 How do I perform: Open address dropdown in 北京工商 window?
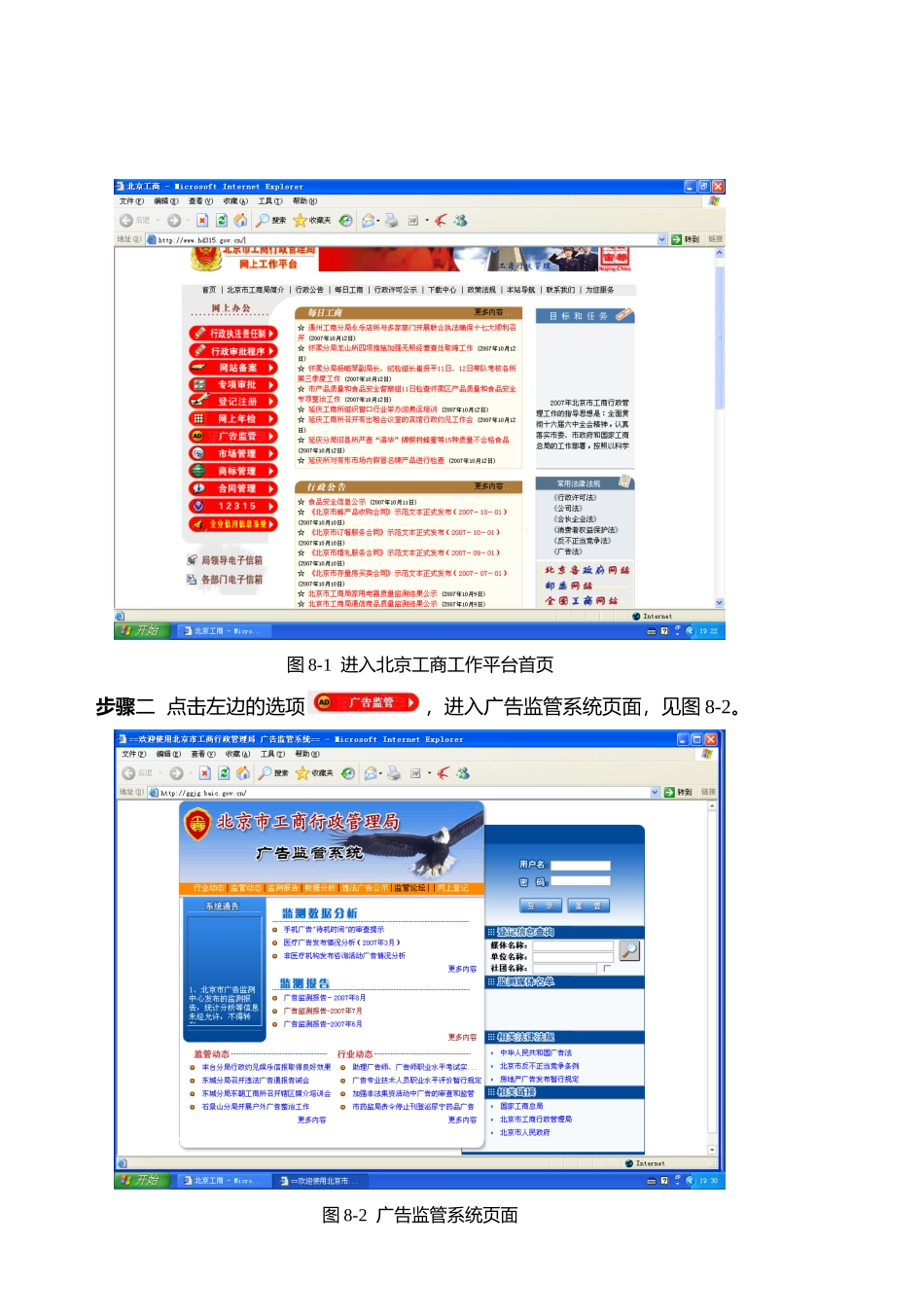click(662, 239)
